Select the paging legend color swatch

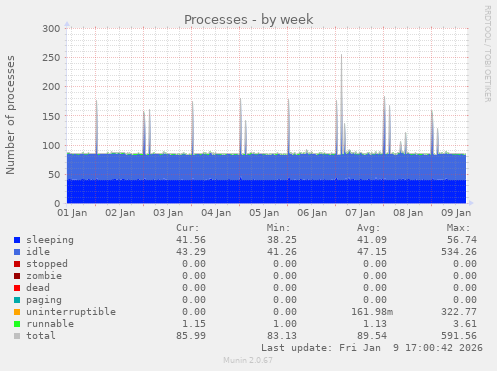(17, 300)
